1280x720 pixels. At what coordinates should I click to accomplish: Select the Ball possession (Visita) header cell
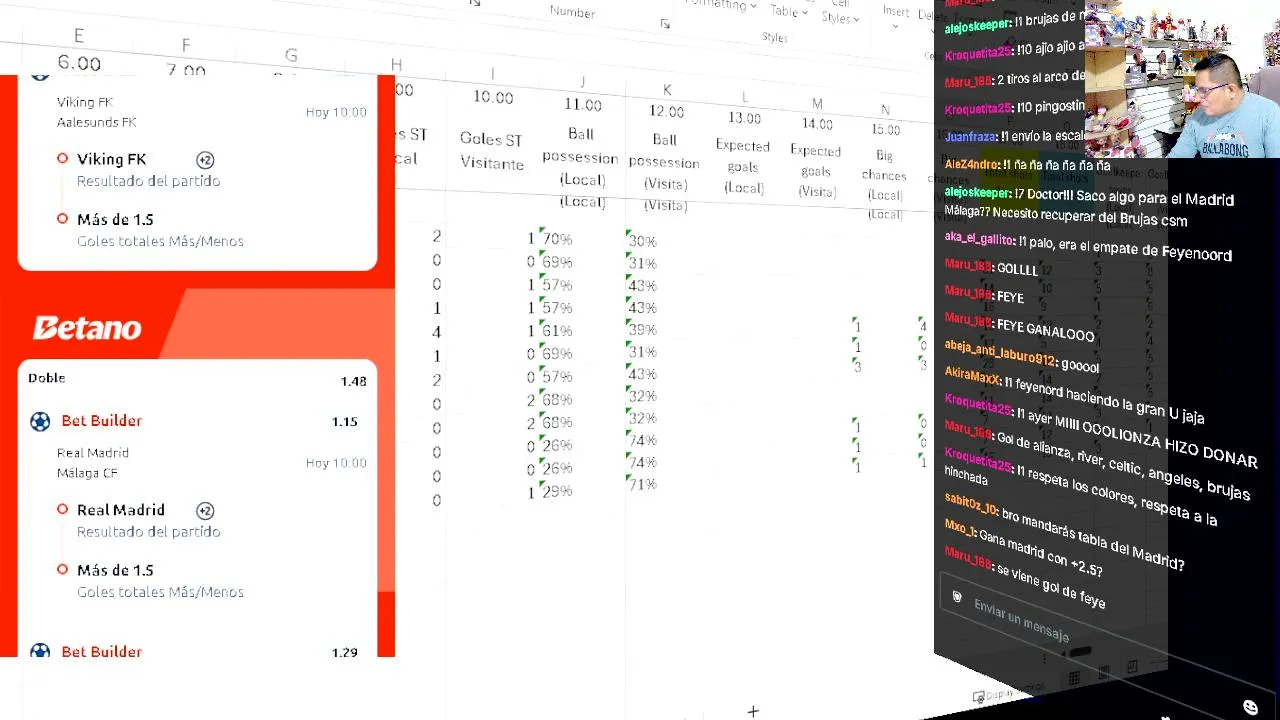click(665, 172)
